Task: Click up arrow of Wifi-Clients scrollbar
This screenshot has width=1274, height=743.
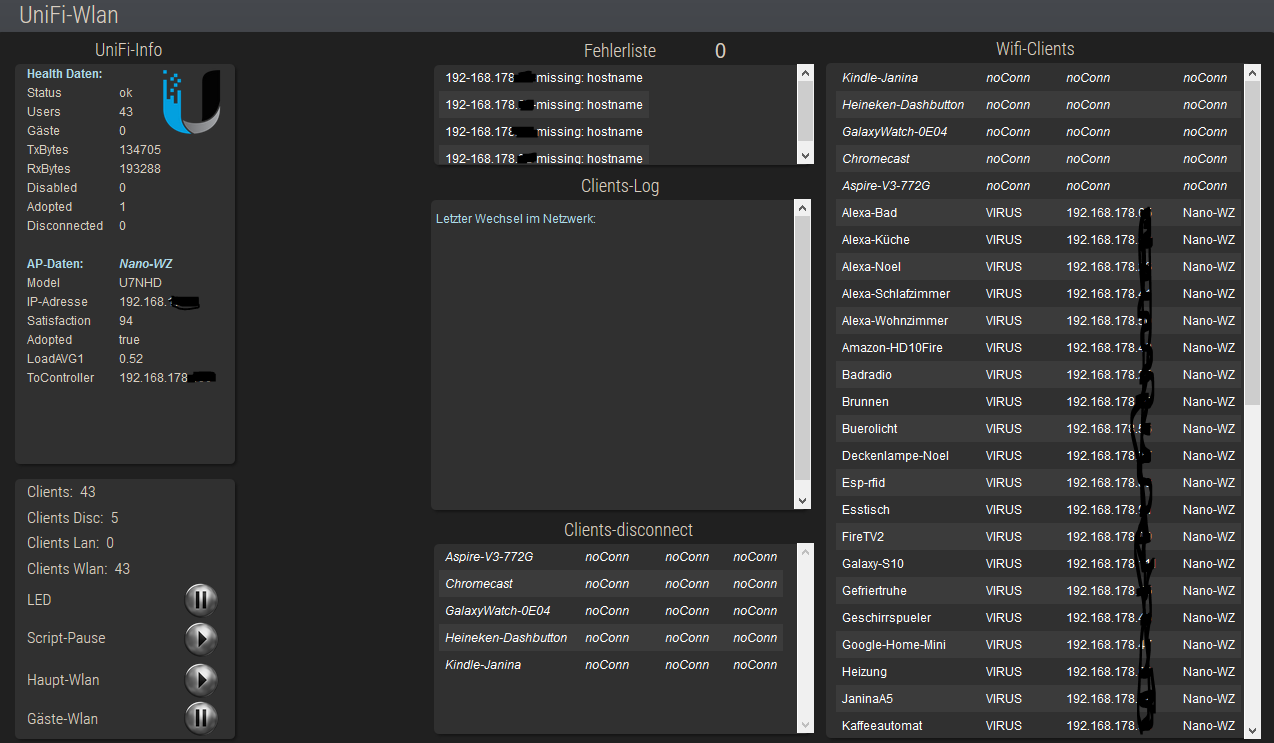Action: pos(1252,73)
